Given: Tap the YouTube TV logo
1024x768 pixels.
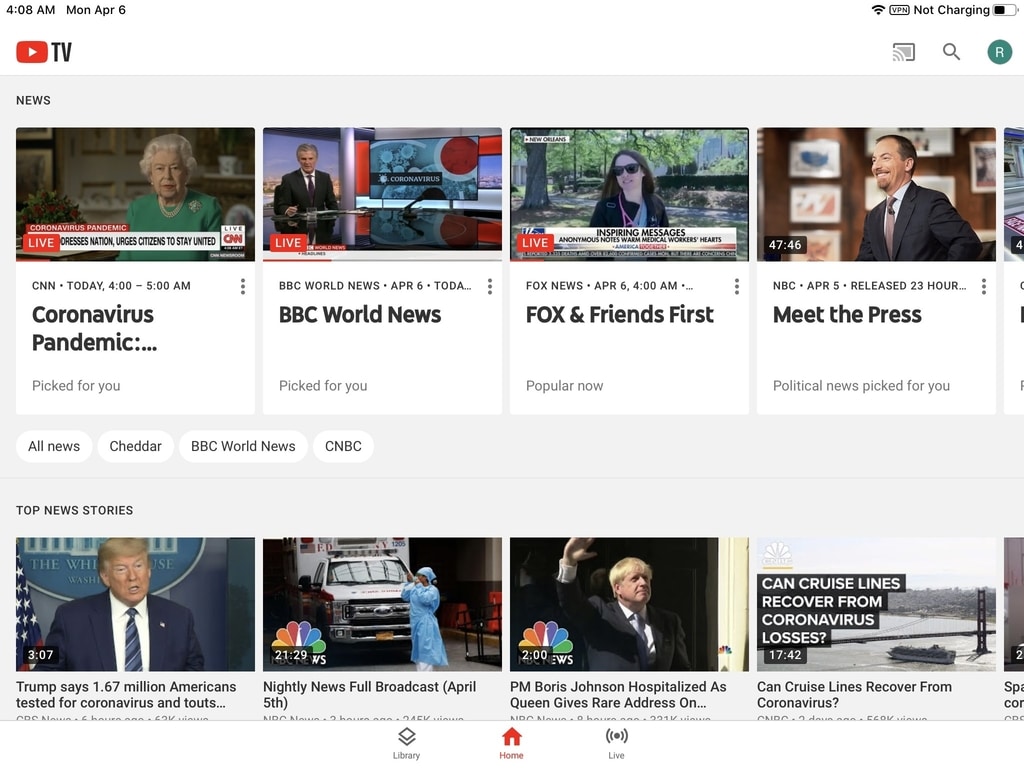Looking at the screenshot, I should (x=44, y=52).
